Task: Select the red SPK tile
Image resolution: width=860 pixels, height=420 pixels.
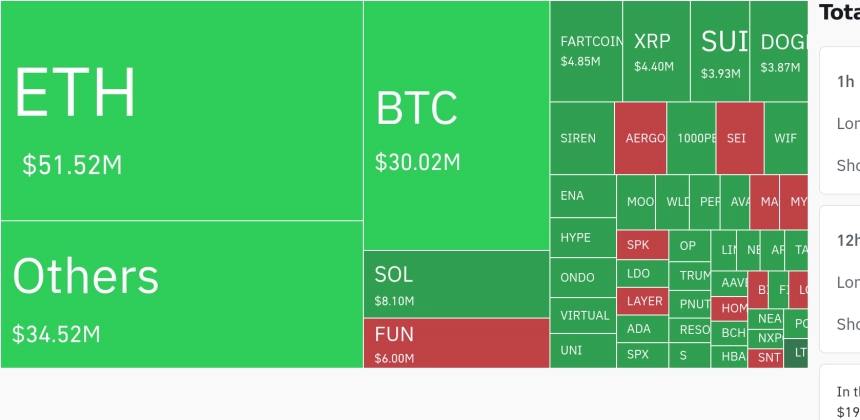Action: 642,245
